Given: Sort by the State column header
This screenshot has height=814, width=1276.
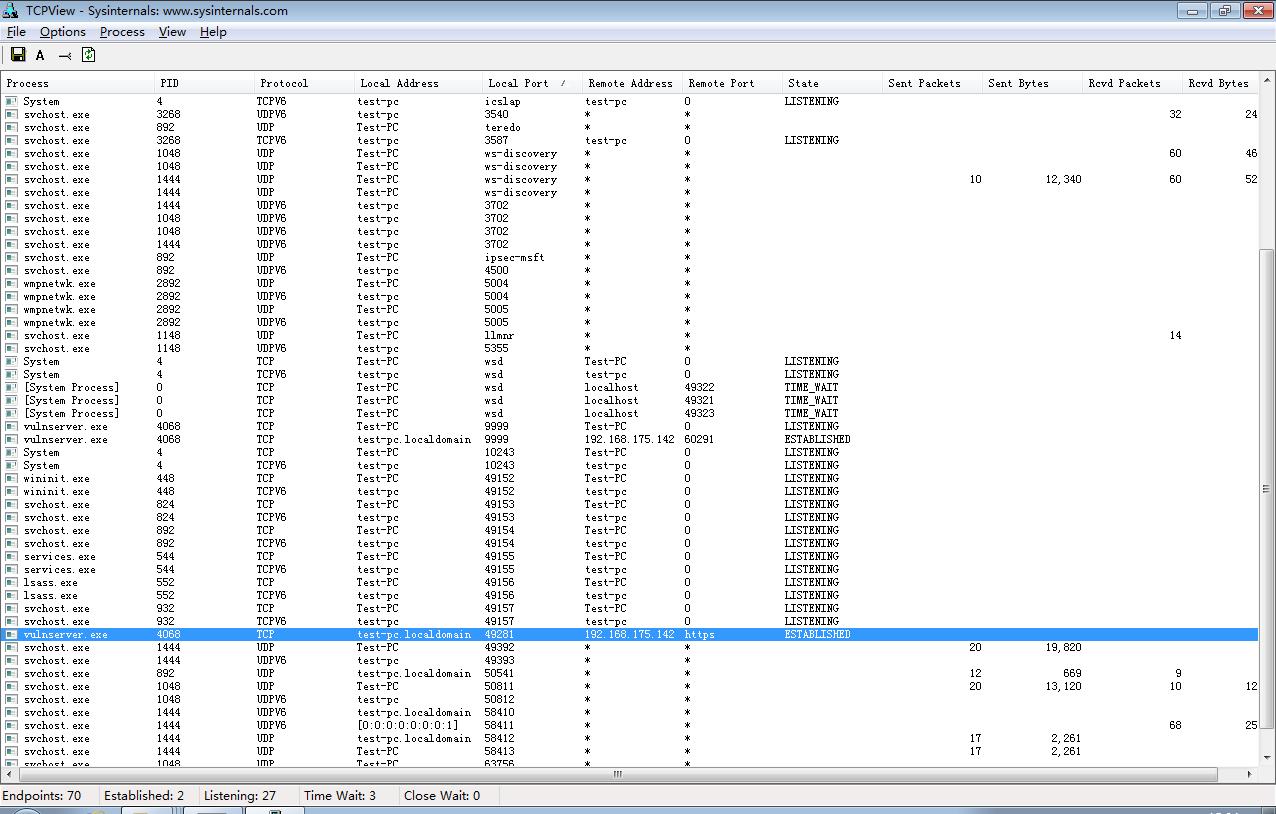Looking at the screenshot, I should (x=831, y=83).
